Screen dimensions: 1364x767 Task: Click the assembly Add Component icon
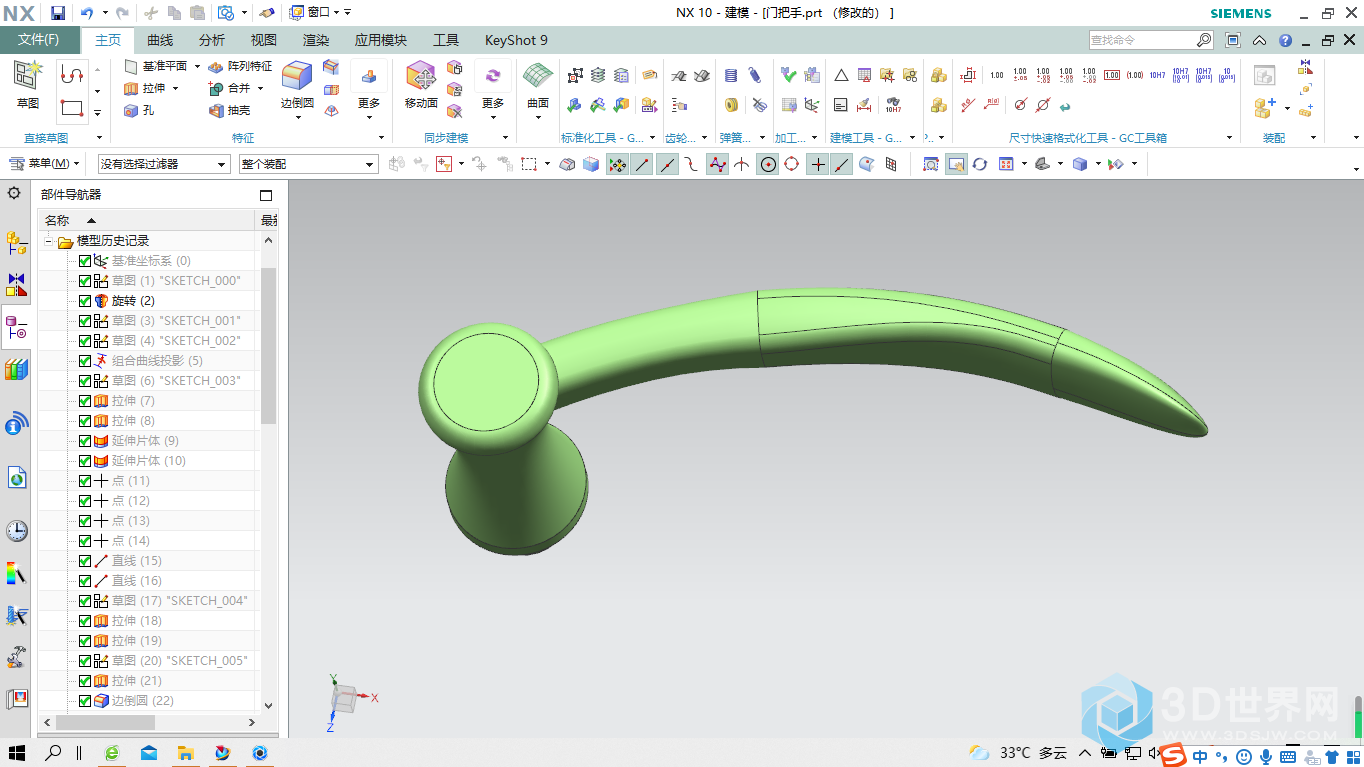click(x=1265, y=107)
